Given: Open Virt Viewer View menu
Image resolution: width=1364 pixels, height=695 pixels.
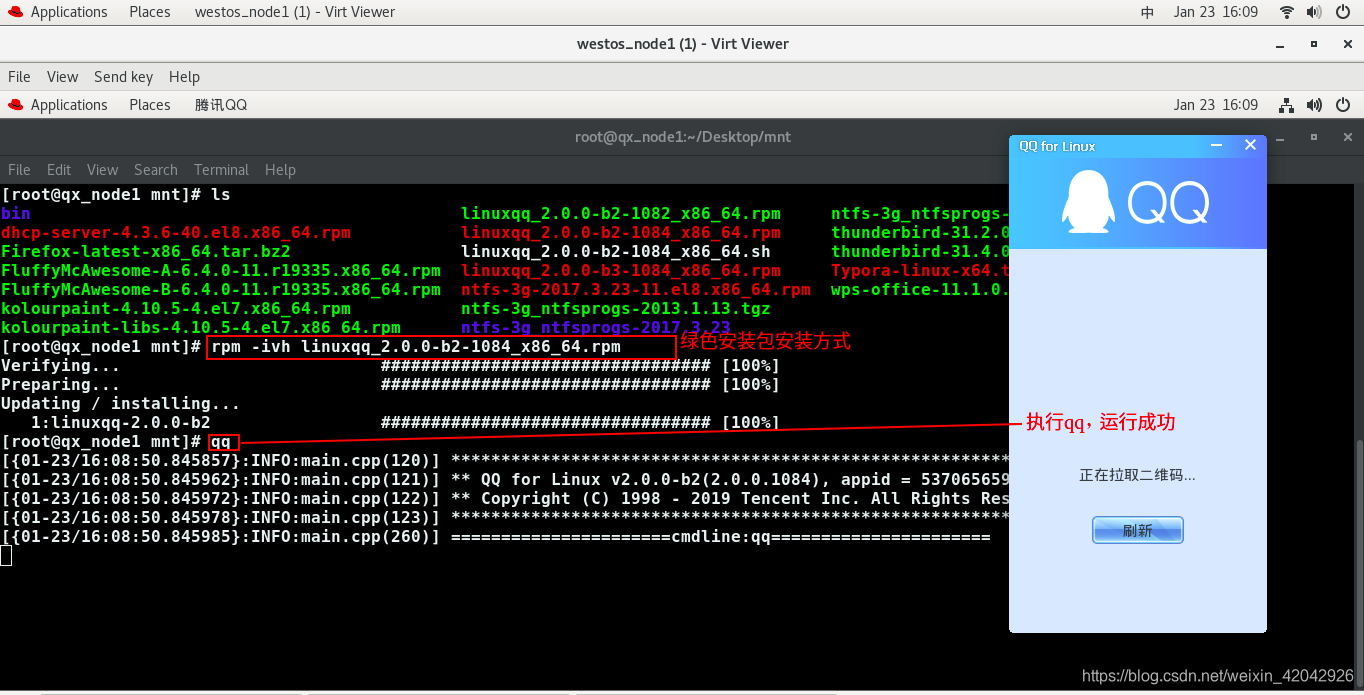Looking at the screenshot, I should (x=62, y=77).
